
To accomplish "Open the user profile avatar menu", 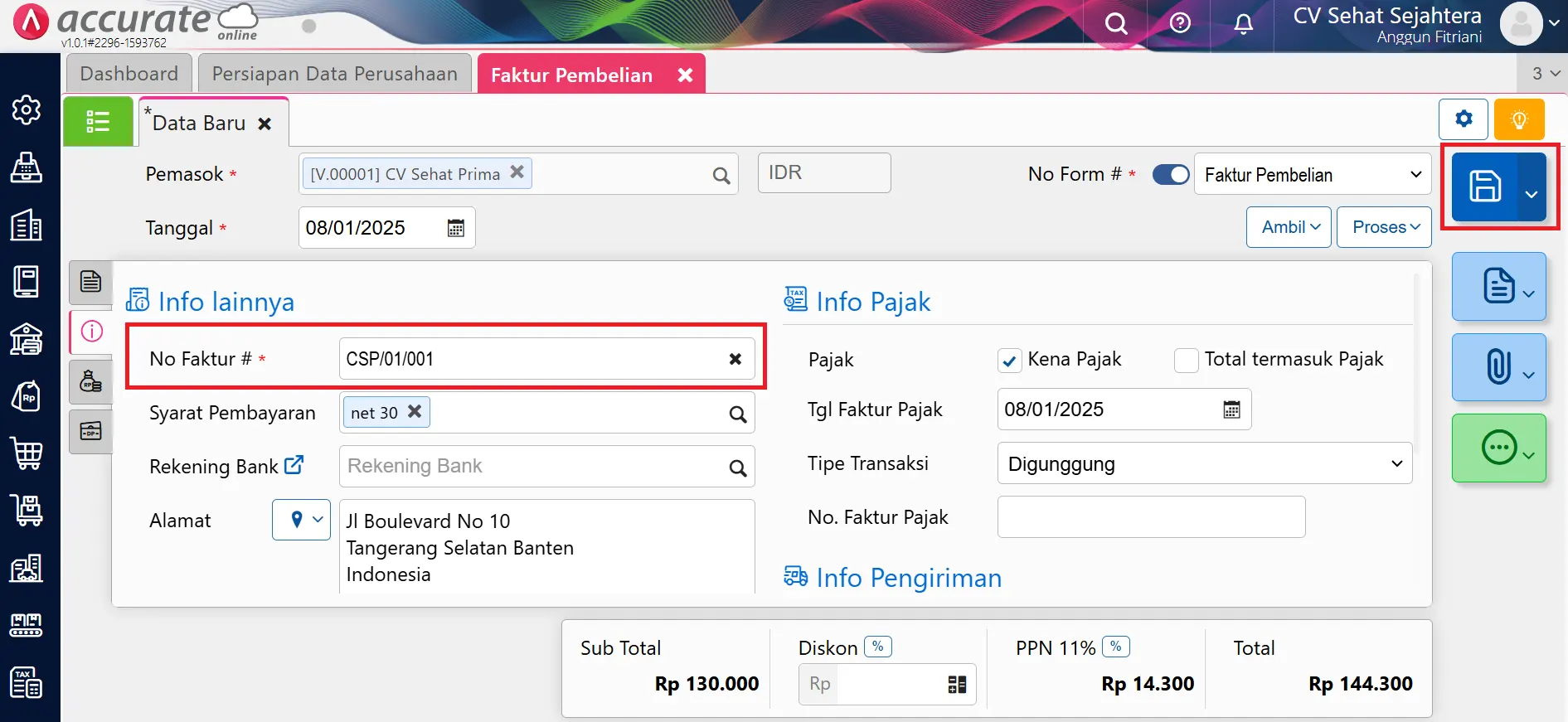I will [x=1531, y=24].
